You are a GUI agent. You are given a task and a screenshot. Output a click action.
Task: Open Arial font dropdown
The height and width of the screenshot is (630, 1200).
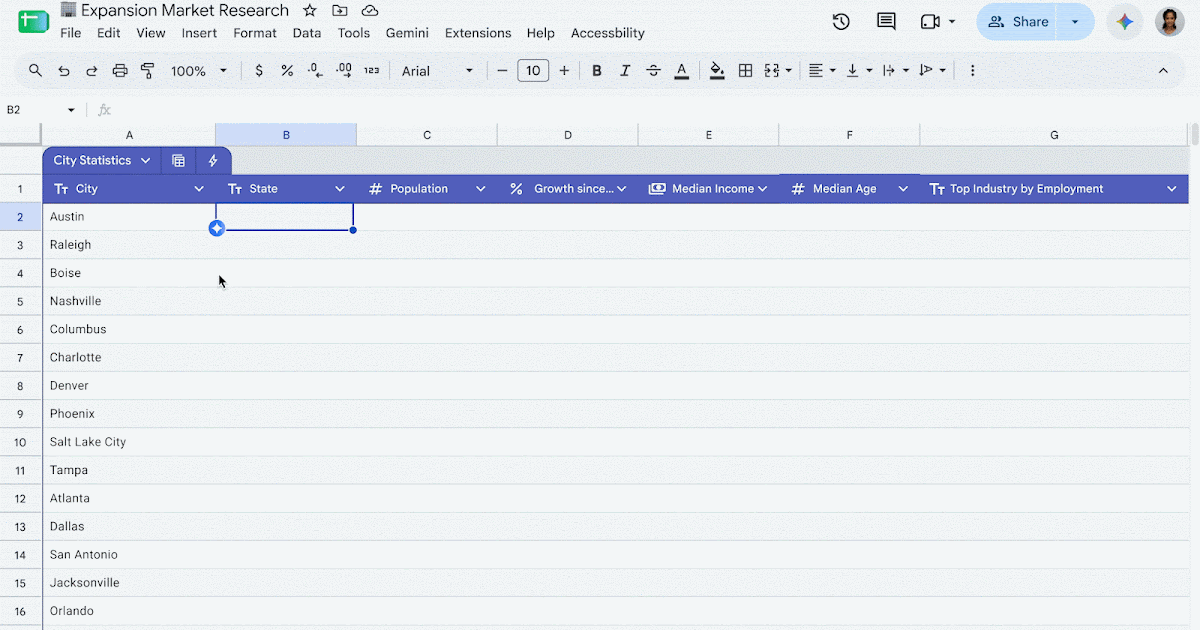click(x=438, y=71)
